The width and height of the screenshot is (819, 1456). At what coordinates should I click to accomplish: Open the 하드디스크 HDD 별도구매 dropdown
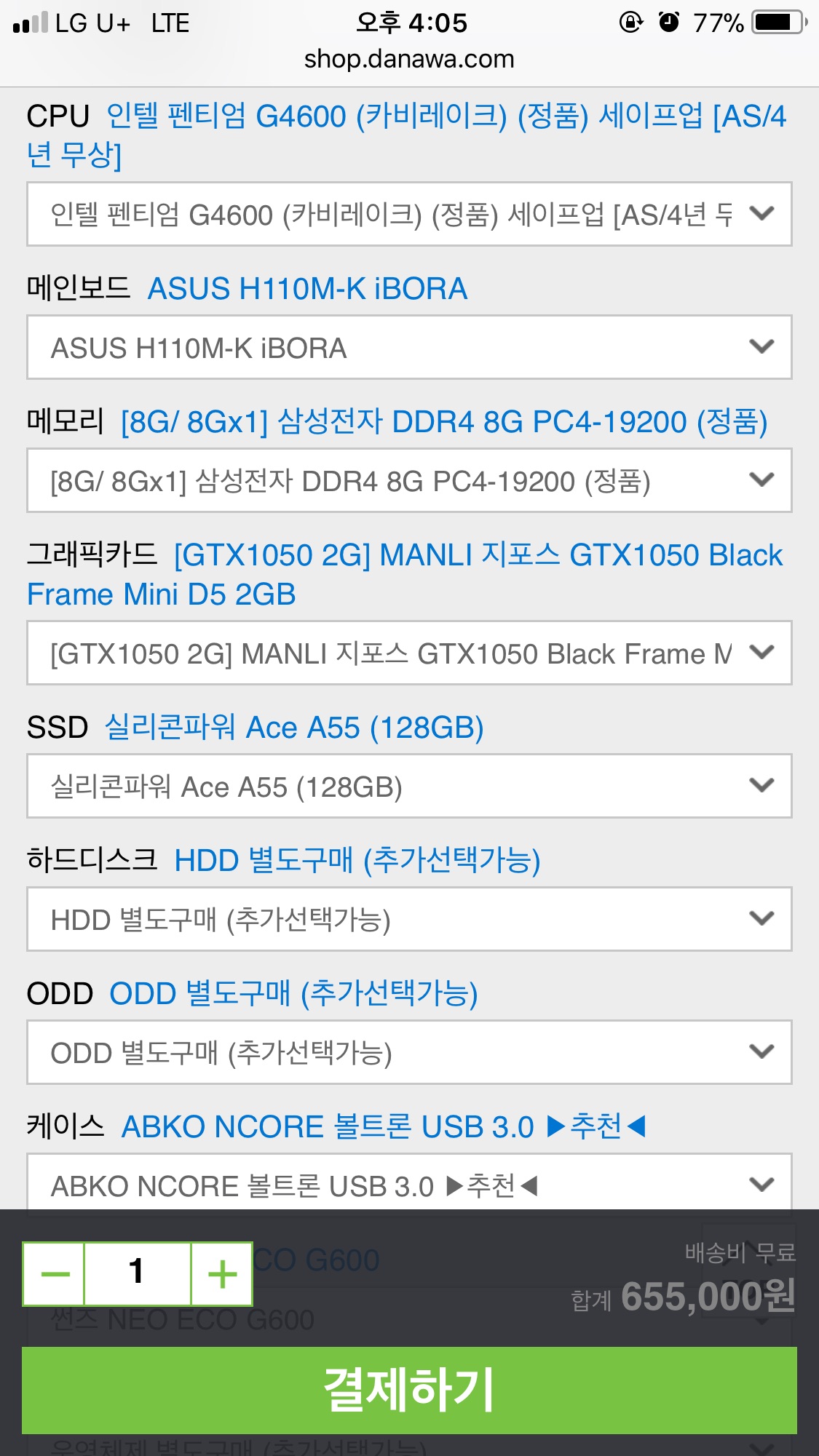[409, 919]
